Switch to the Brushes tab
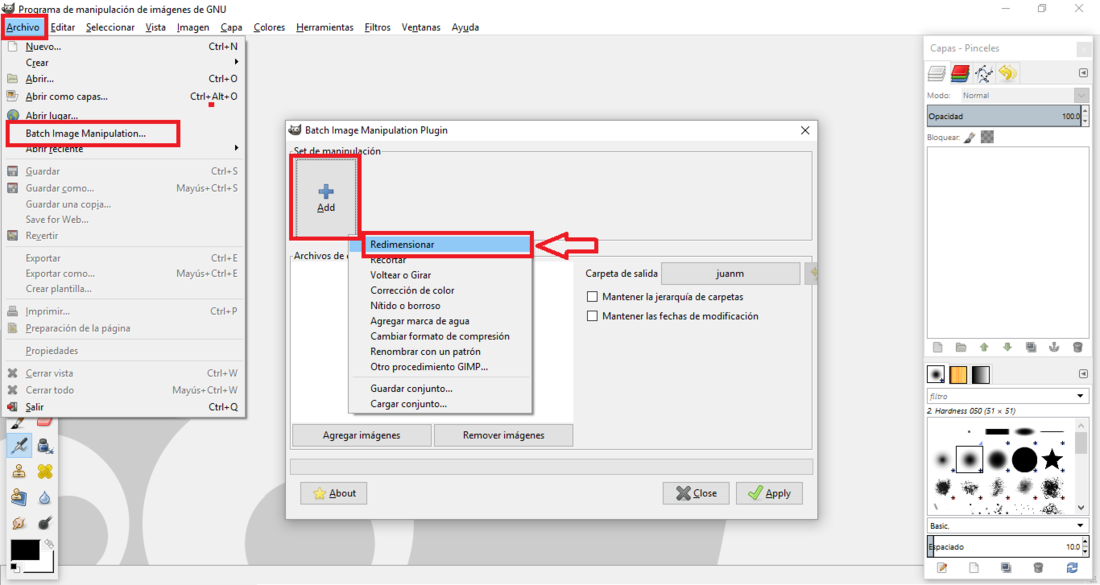This screenshot has height=585, width=1100. pyautogui.click(x=936, y=375)
